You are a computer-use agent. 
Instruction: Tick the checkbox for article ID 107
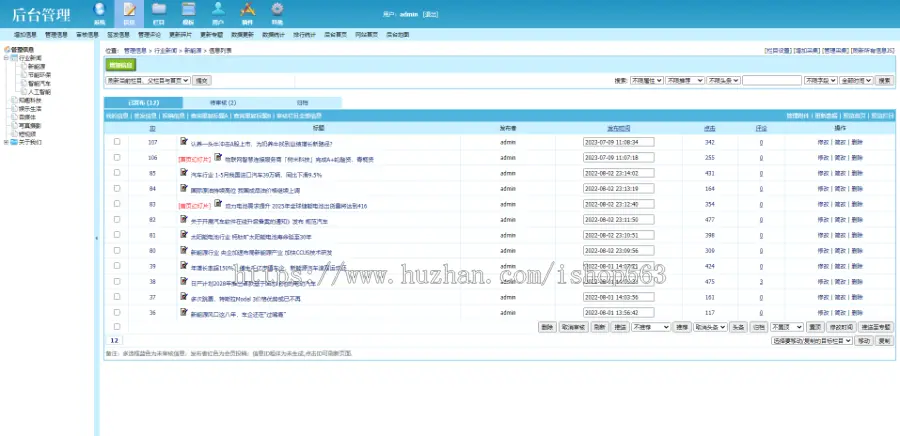117,142
